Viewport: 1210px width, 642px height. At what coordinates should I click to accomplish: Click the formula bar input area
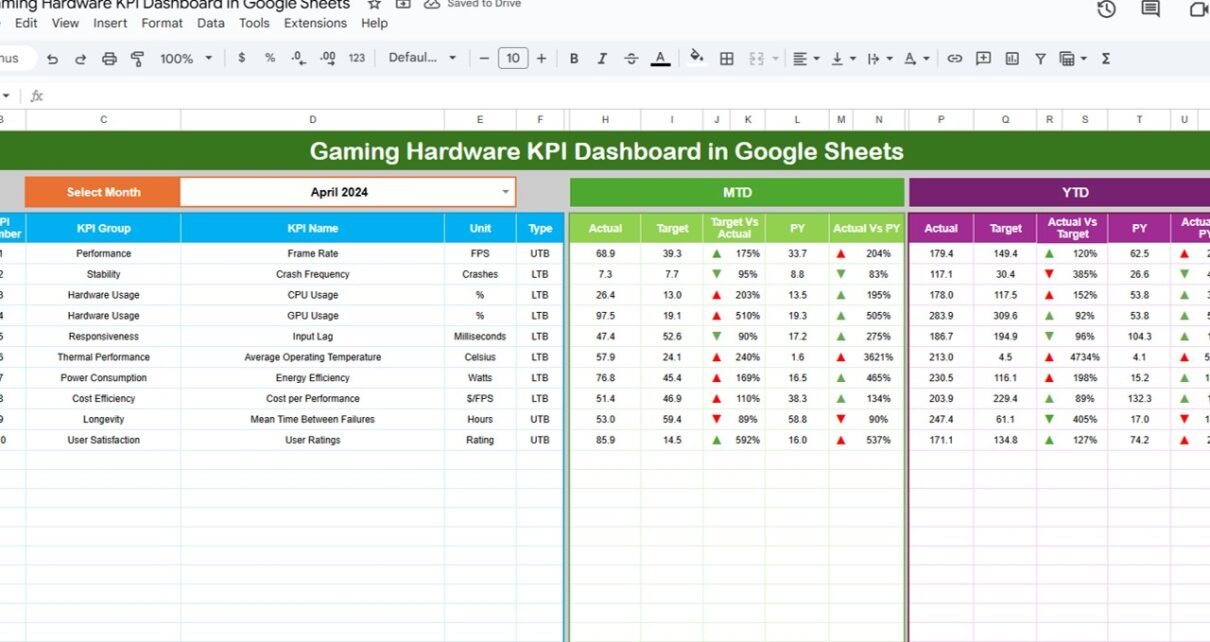(x=630, y=96)
